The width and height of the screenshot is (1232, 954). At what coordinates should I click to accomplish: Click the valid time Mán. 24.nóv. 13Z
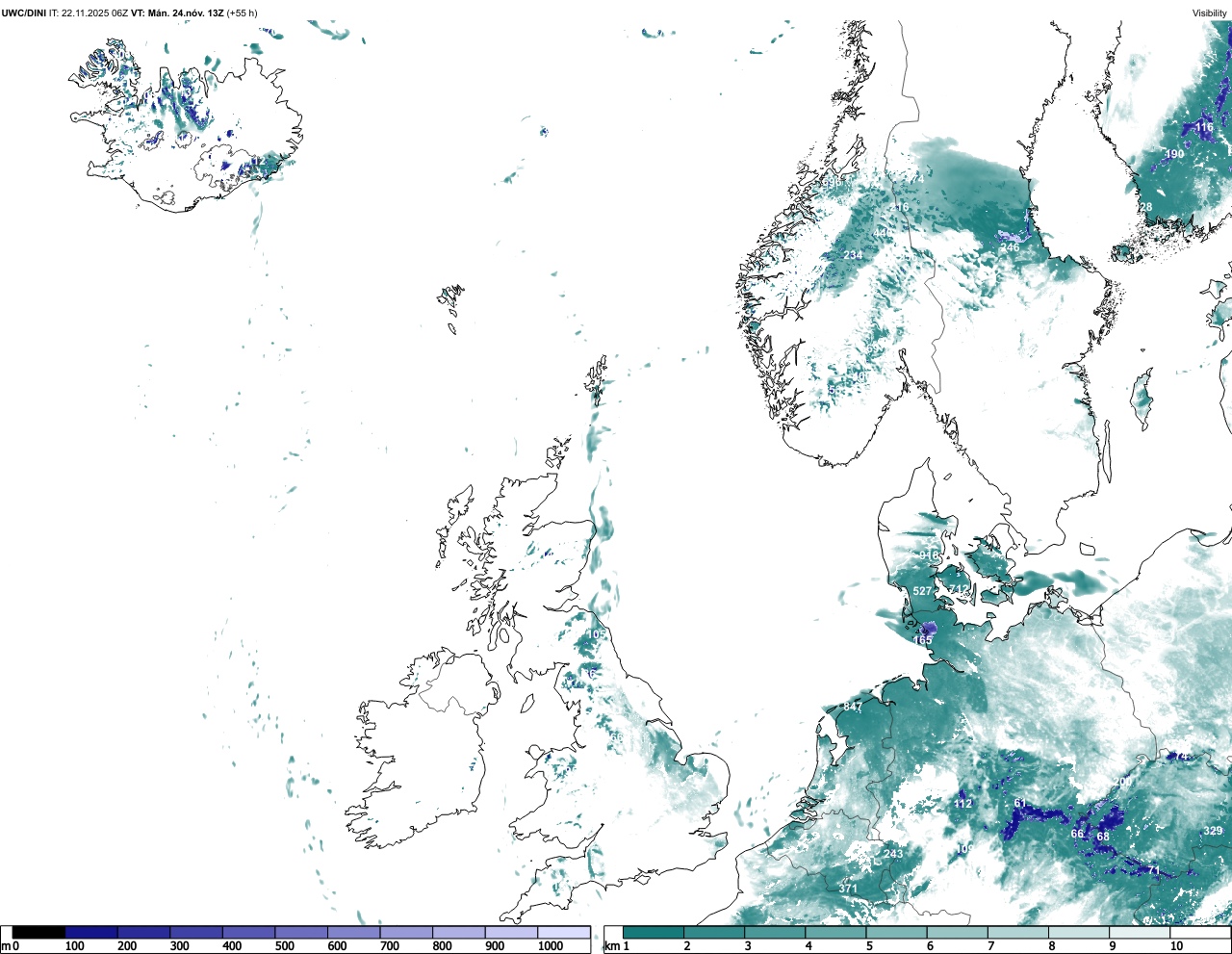184,13
